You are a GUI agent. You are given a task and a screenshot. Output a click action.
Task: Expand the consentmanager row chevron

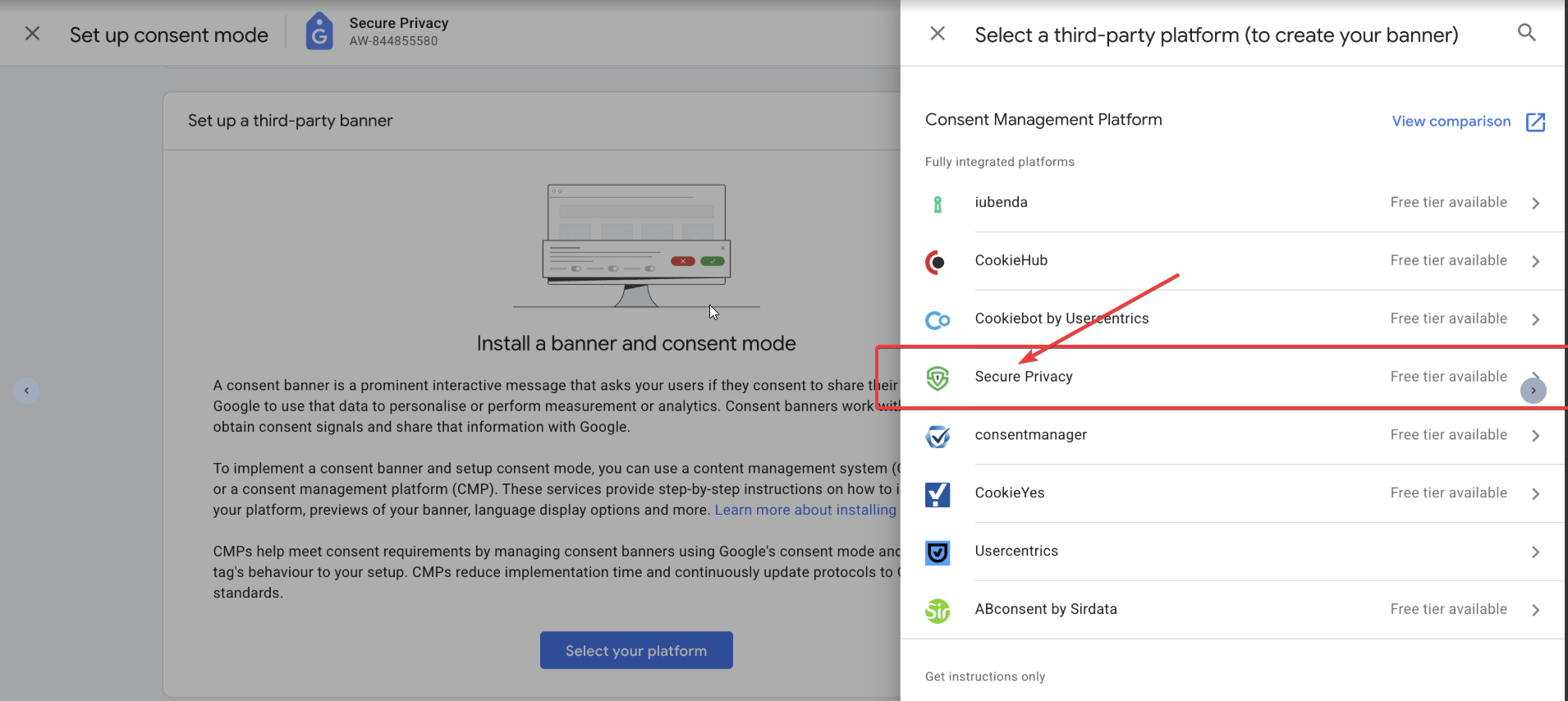pyautogui.click(x=1535, y=436)
